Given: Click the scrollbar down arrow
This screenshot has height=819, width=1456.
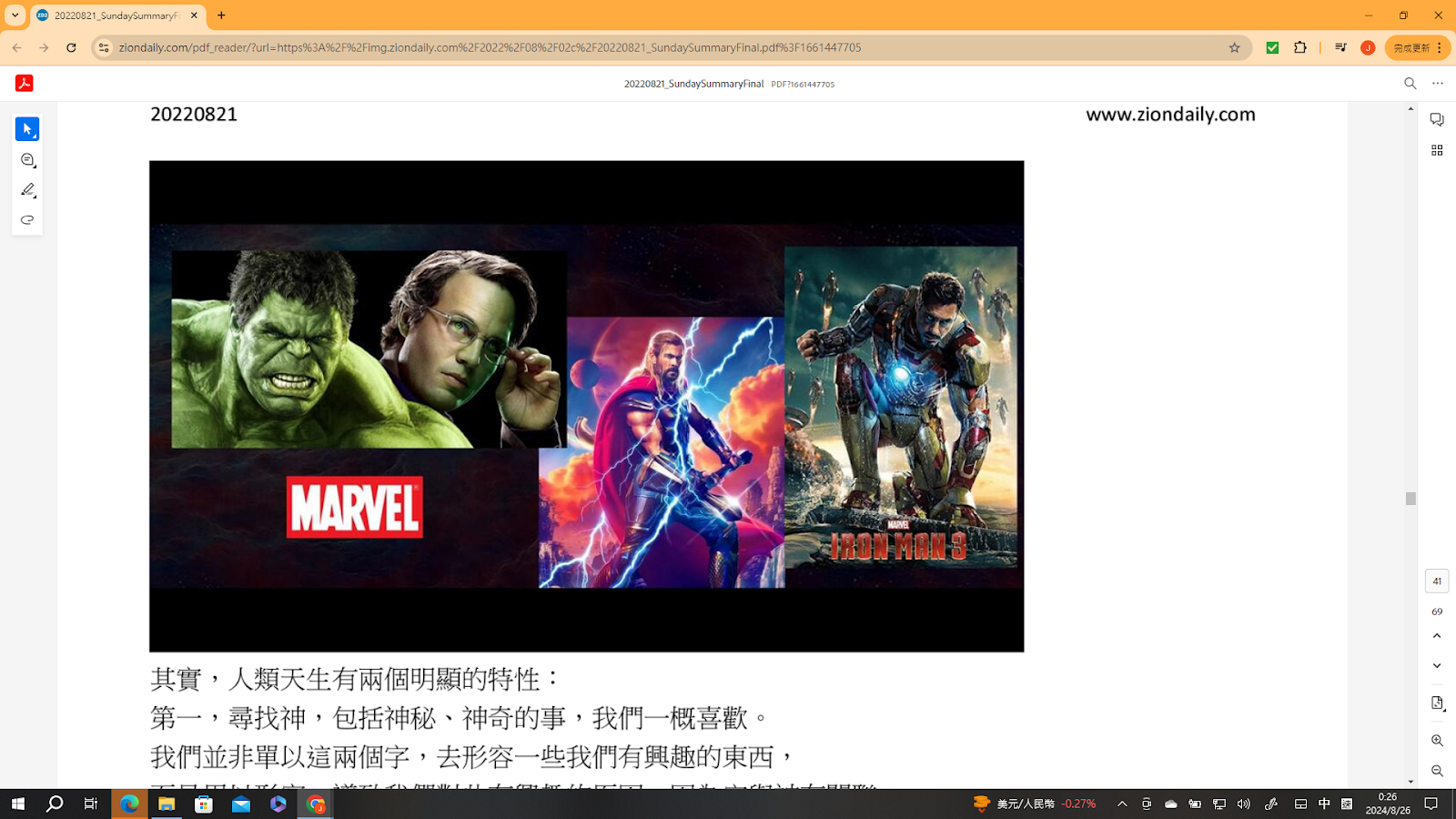Looking at the screenshot, I should 1410,782.
